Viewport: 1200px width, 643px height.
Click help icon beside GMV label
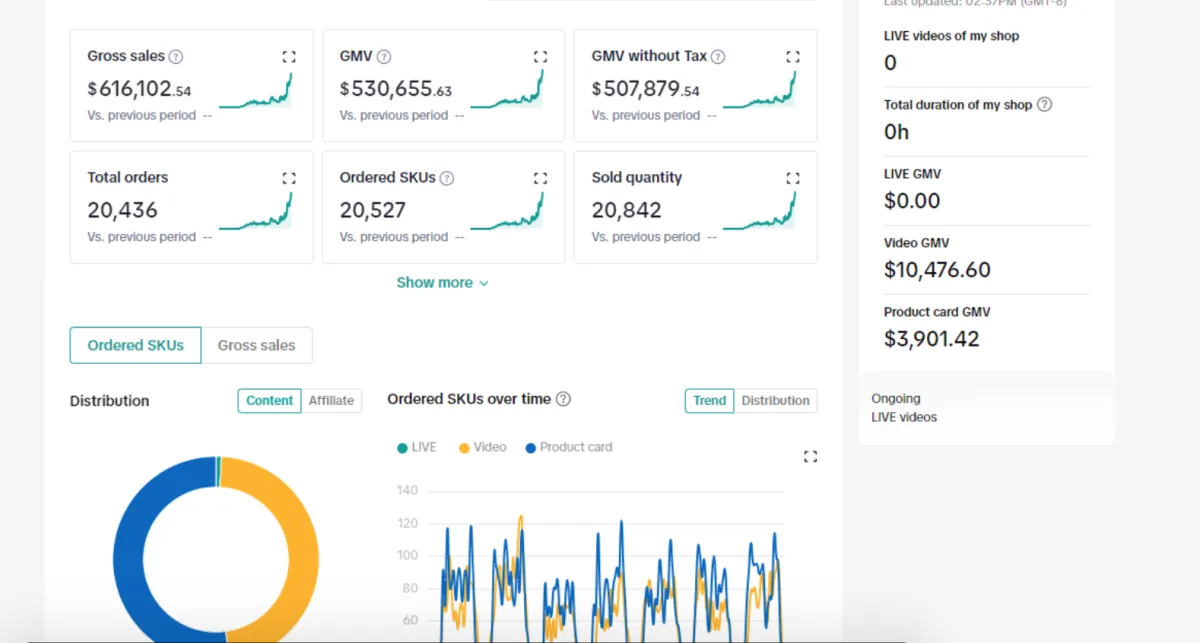coord(384,57)
